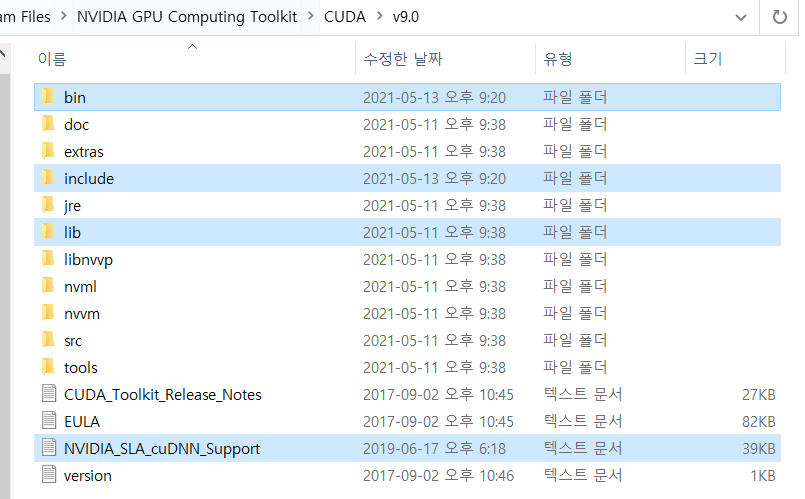Open the address bar history dropdown
This screenshot has height=499, width=805.
[741, 17]
